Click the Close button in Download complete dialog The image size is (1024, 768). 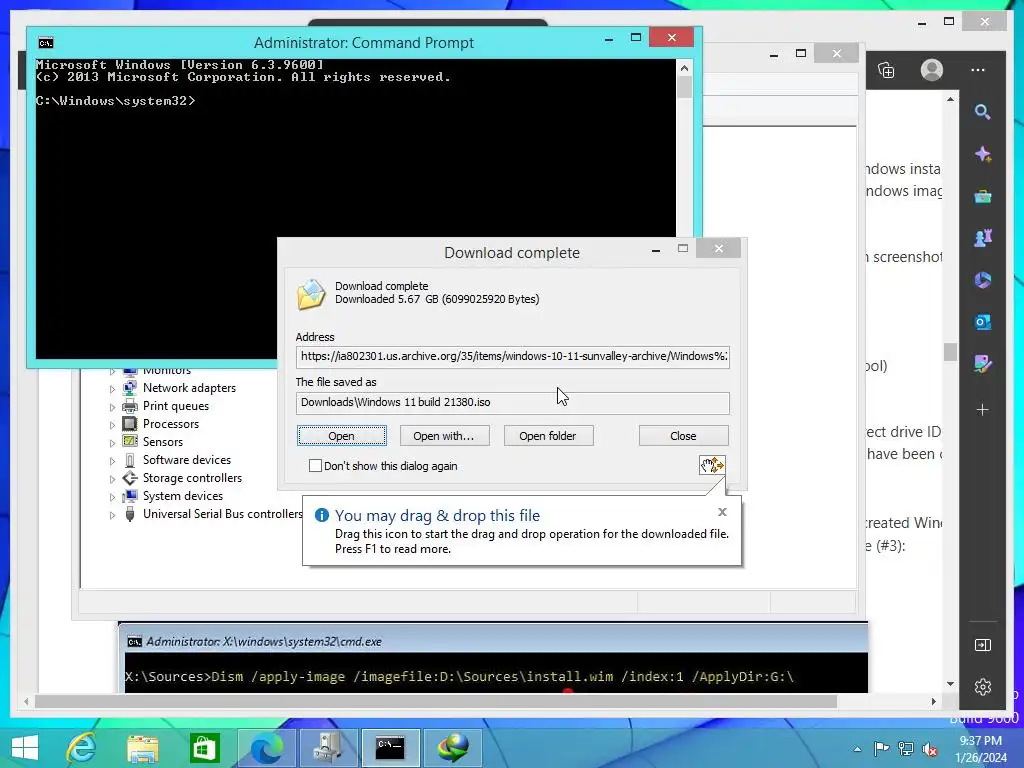coord(683,436)
